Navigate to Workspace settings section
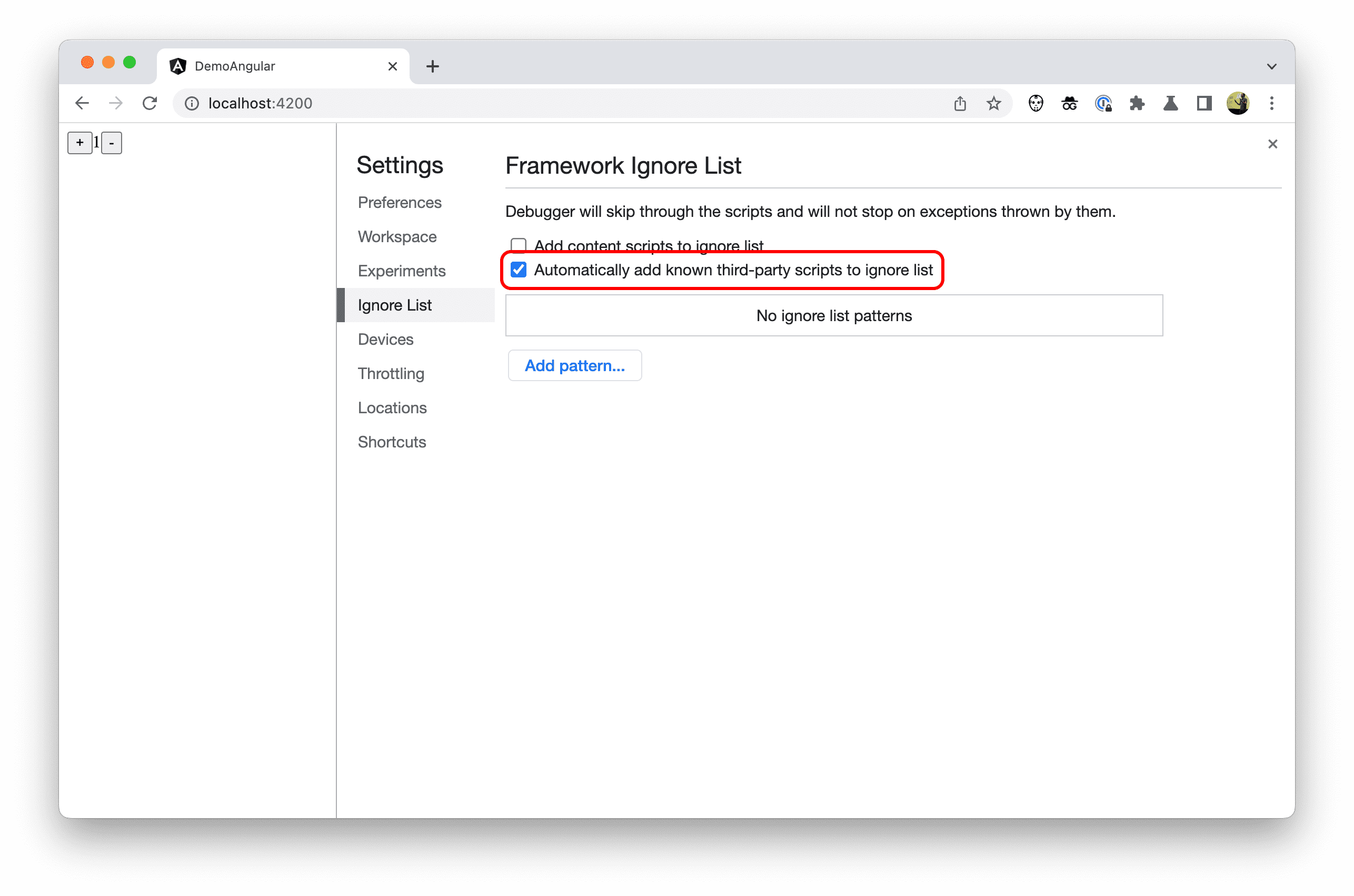Viewport: 1354px width, 896px height. (397, 236)
